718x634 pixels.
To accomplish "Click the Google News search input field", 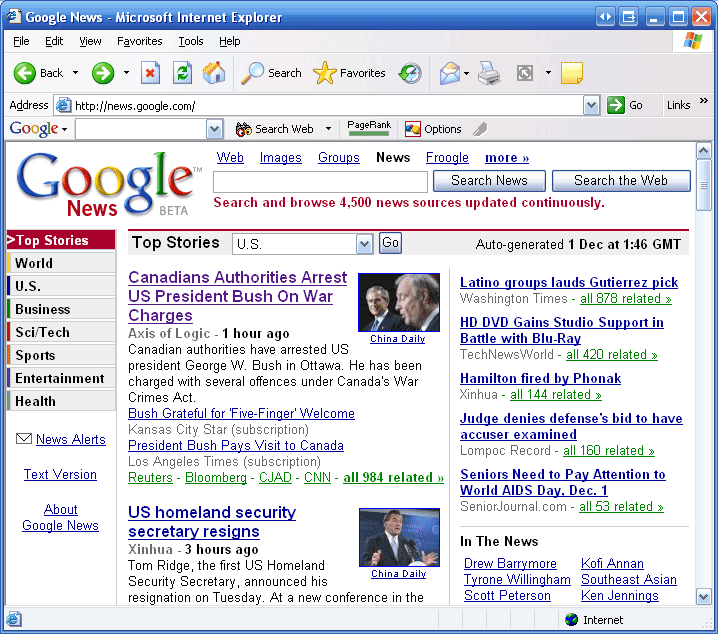I will (320, 182).
